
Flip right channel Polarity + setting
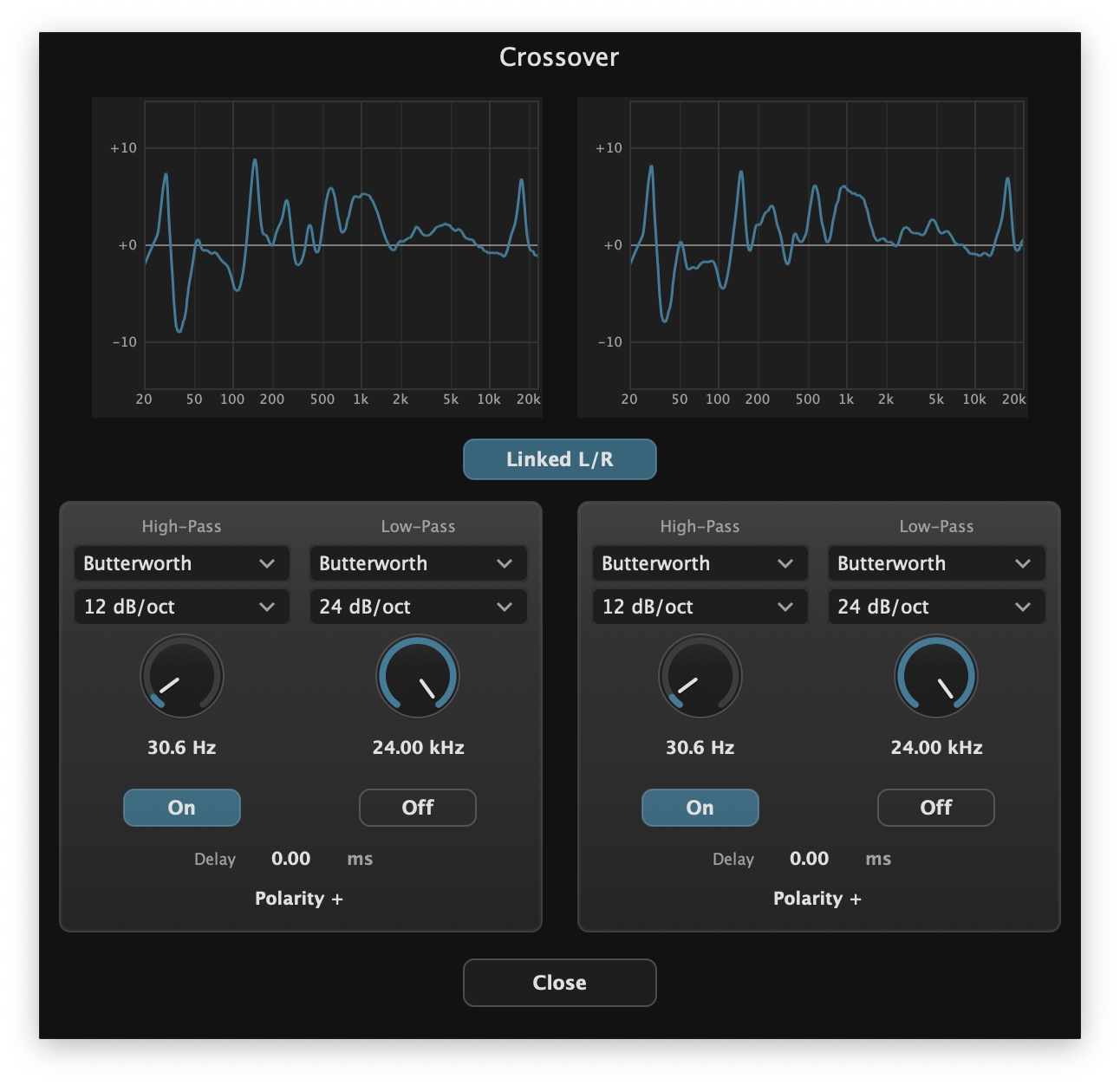coord(817,899)
